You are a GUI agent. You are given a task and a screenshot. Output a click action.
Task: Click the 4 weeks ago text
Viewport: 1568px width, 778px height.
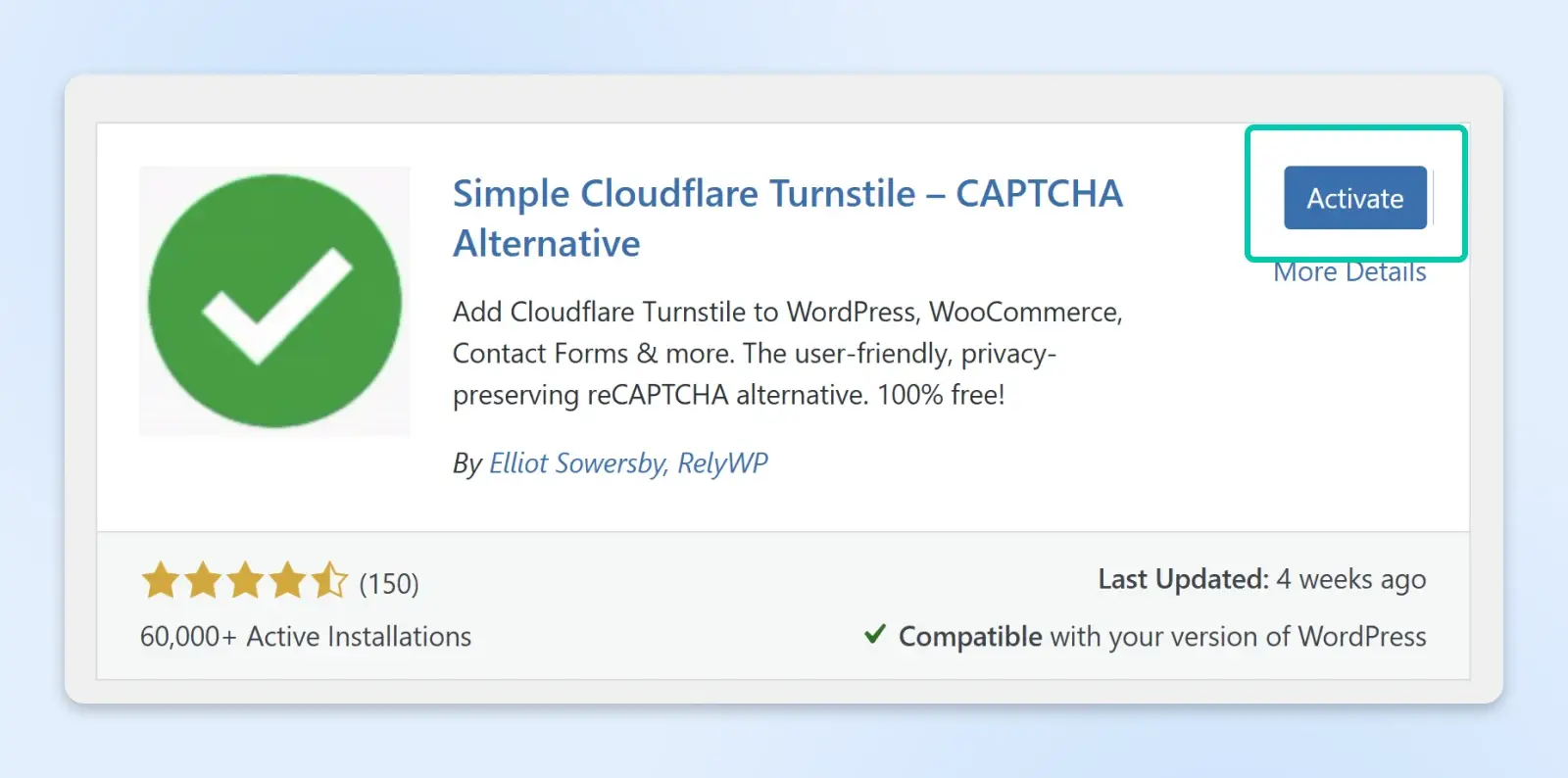pos(1351,579)
